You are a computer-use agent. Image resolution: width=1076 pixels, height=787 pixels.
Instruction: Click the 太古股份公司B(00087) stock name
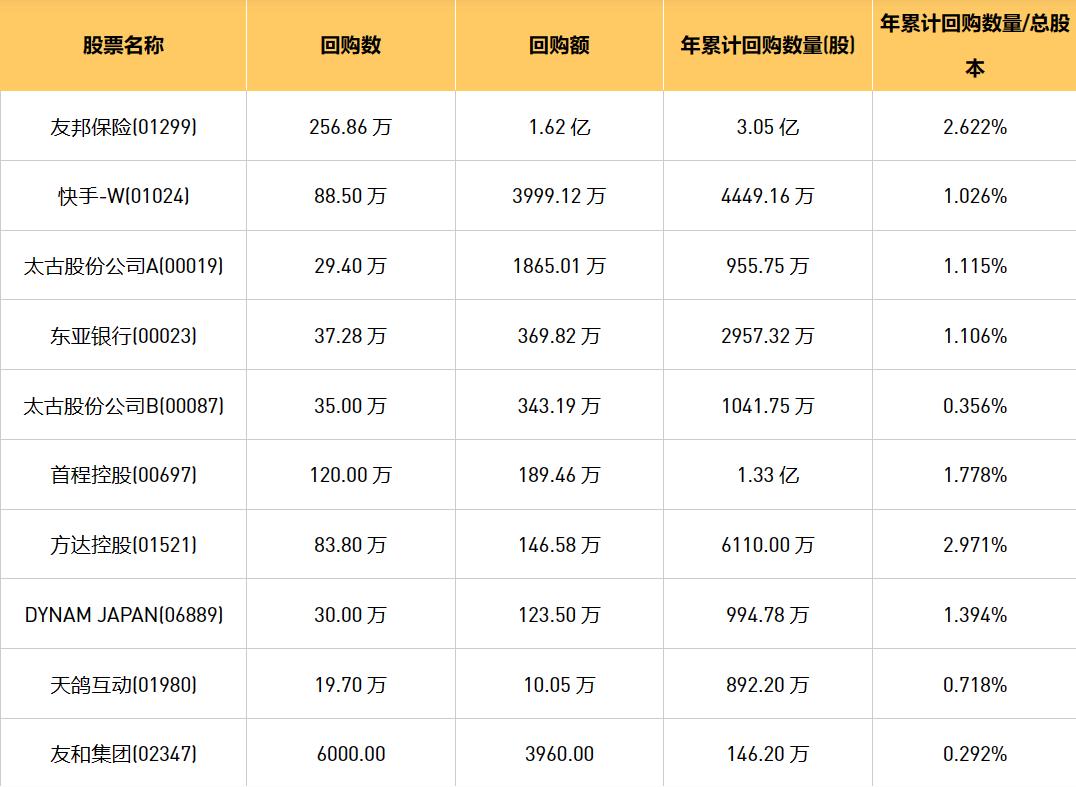(123, 406)
